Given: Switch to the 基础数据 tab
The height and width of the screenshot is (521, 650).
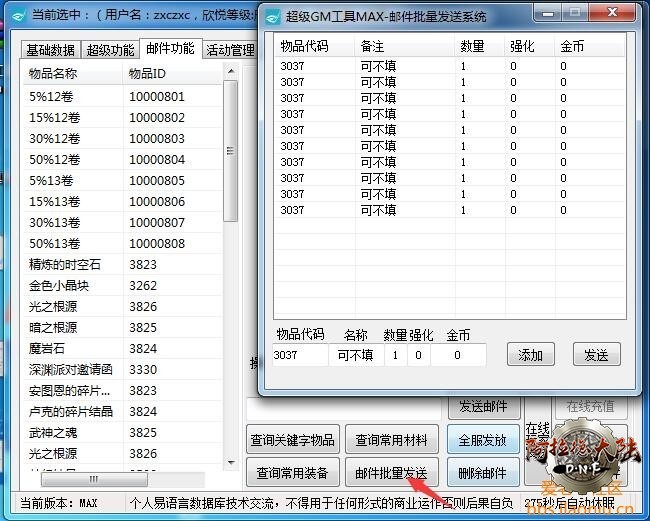Looking at the screenshot, I should pos(50,50).
